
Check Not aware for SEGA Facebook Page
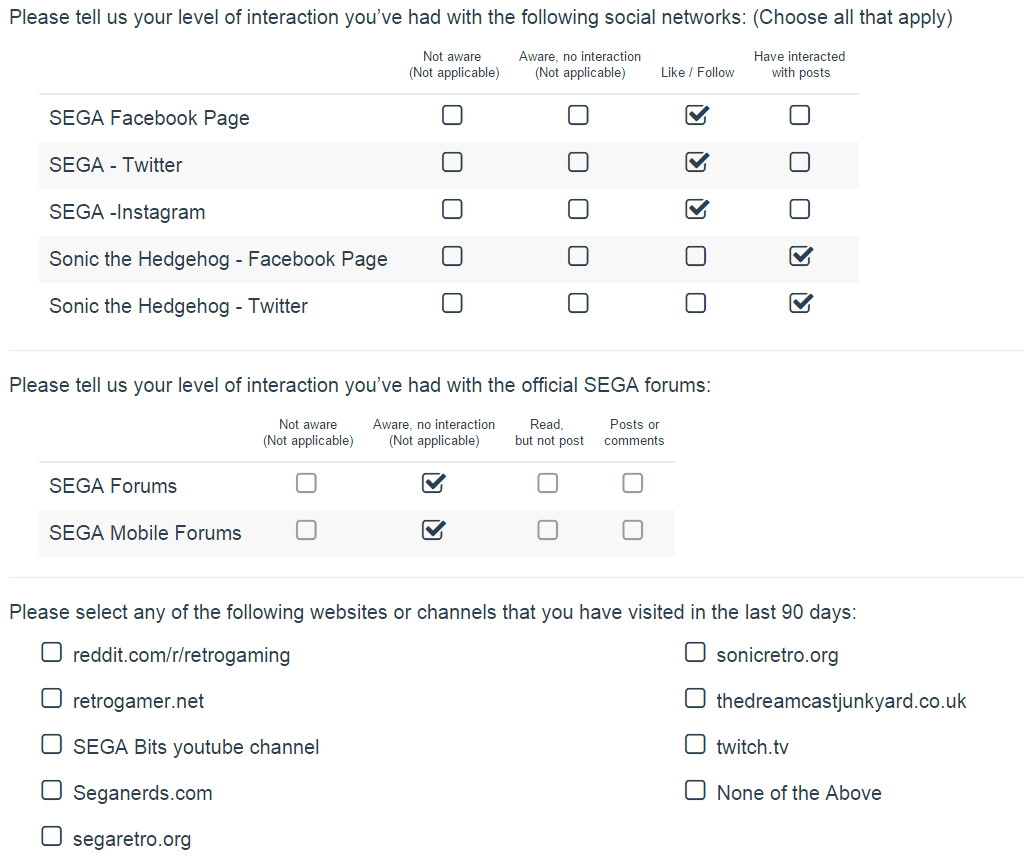point(452,116)
